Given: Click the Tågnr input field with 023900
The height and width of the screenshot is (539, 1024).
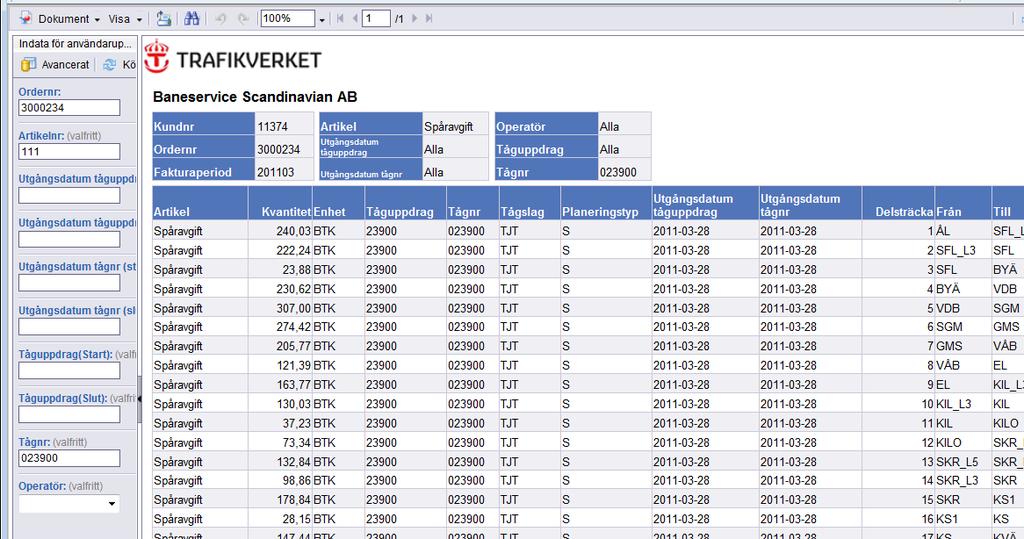Looking at the screenshot, I should click(x=69, y=458).
